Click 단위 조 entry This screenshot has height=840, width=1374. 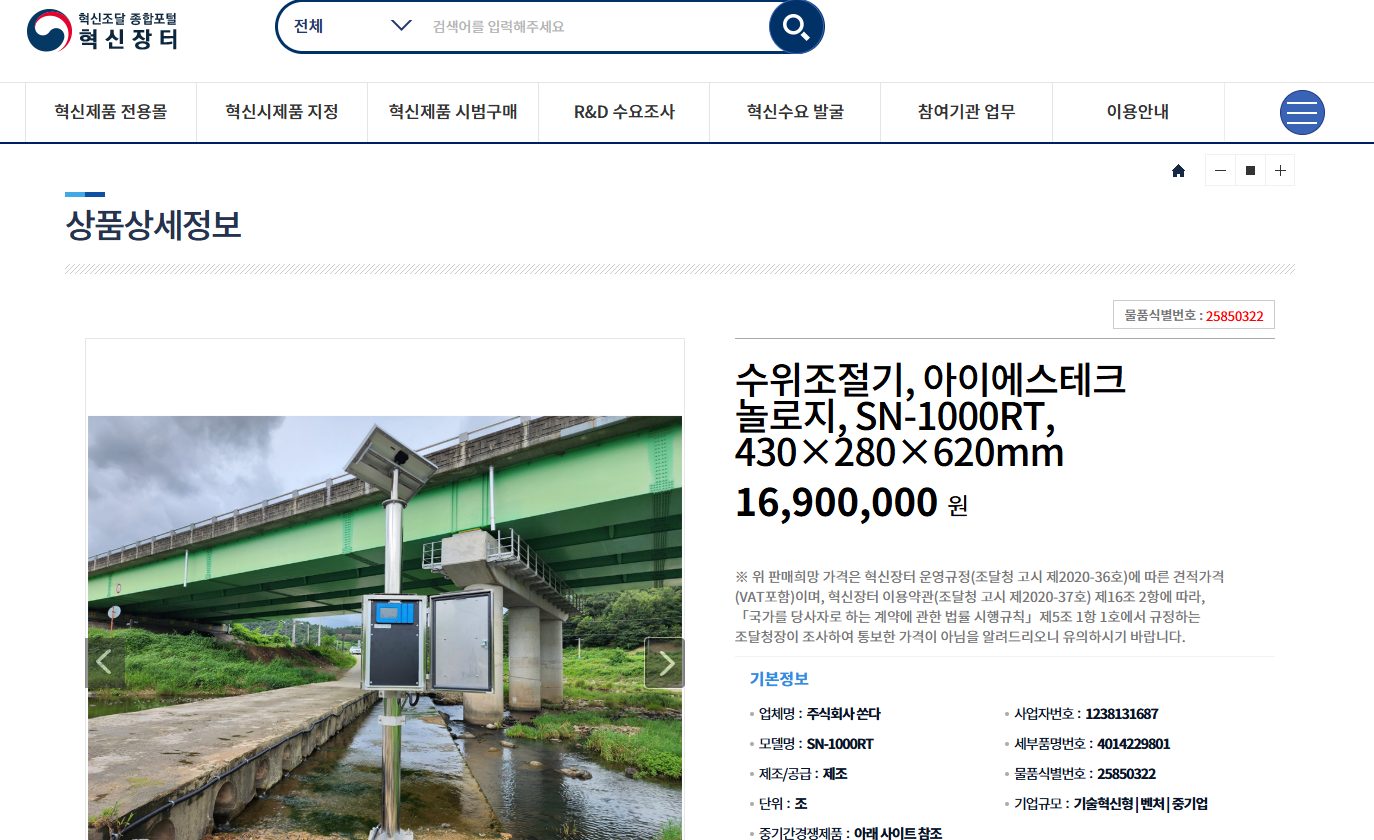pos(778,804)
